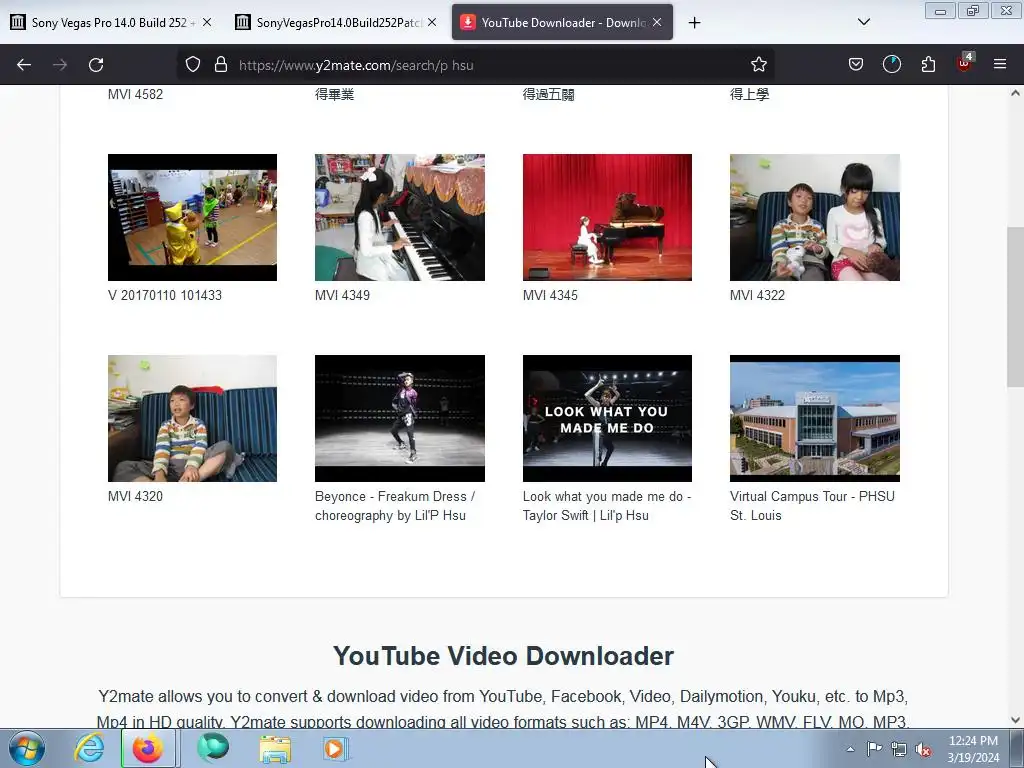Click the scrollbar up arrow
The height and width of the screenshot is (768, 1024).
coord(1015,93)
